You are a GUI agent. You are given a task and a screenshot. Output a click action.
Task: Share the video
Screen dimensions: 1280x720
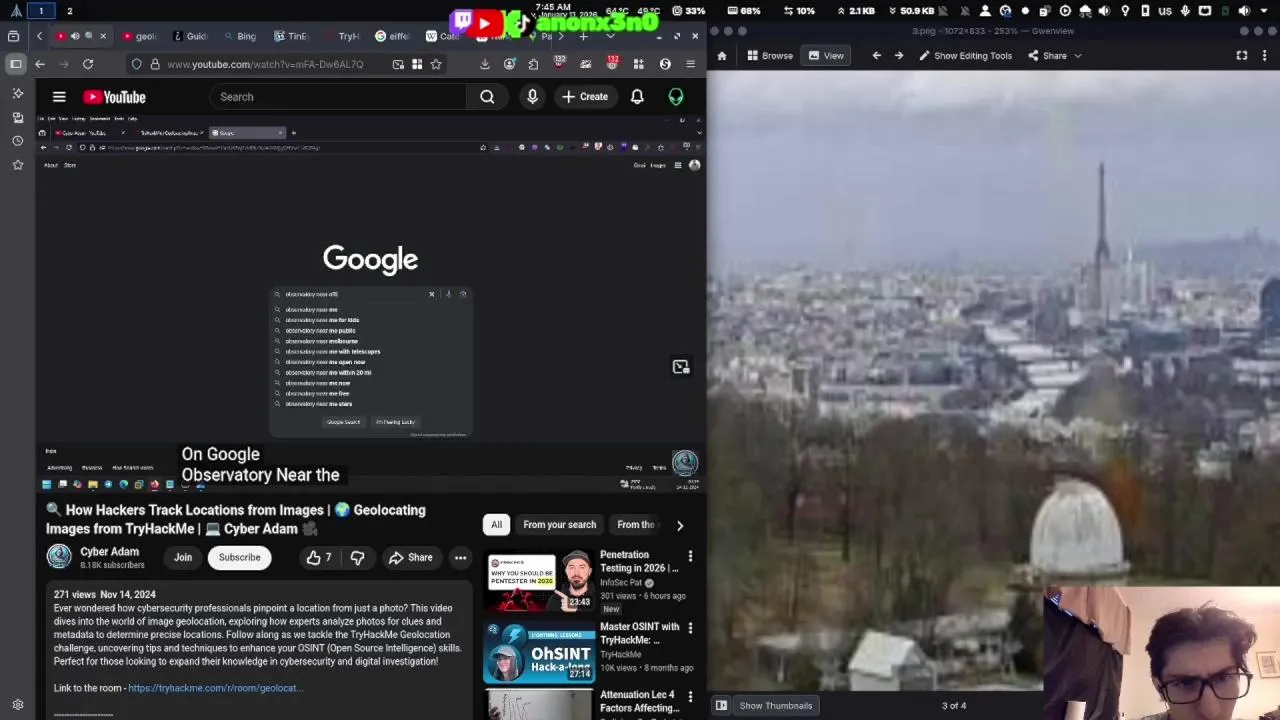click(x=411, y=557)
